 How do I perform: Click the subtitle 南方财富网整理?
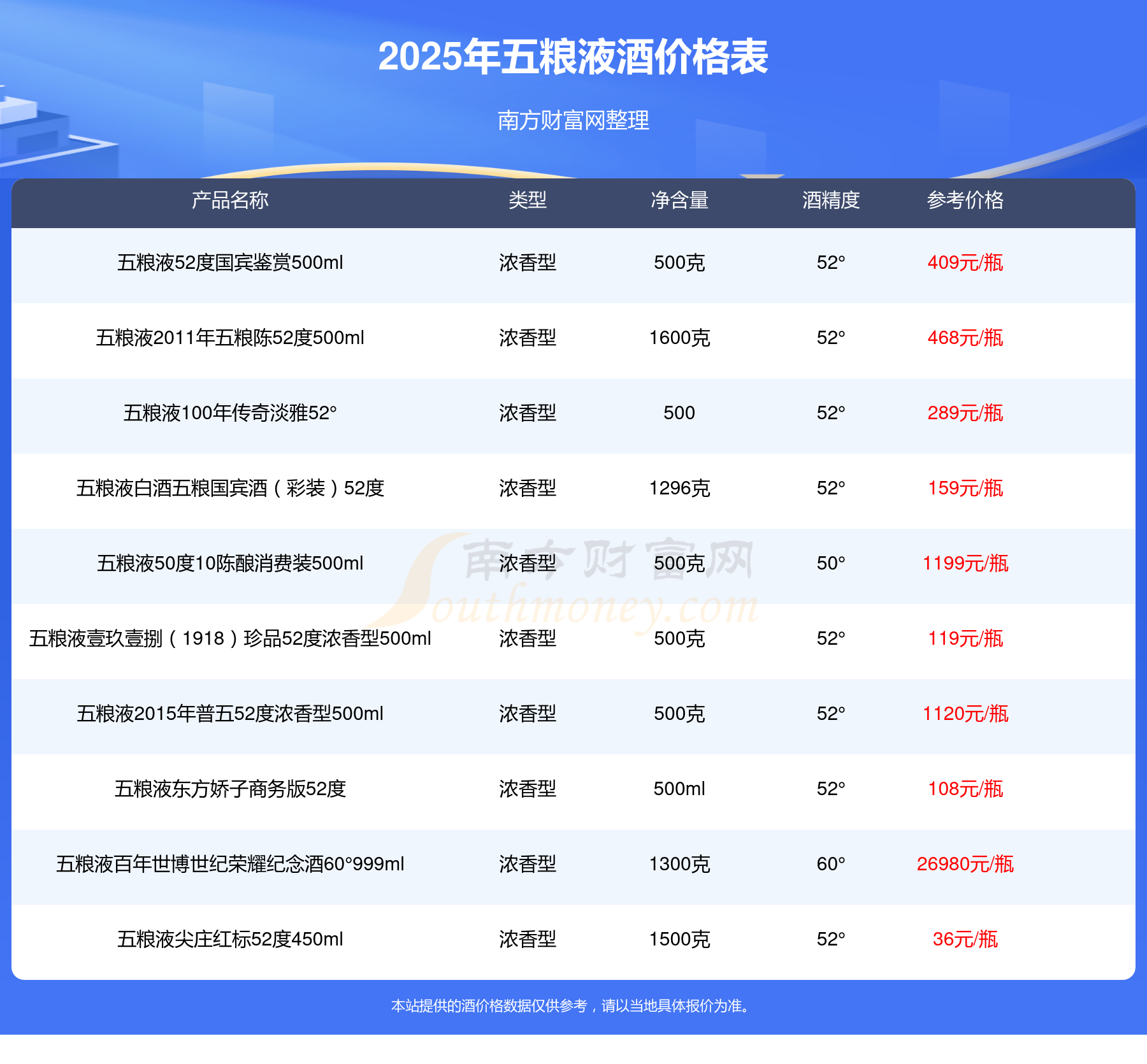(573, 120)
